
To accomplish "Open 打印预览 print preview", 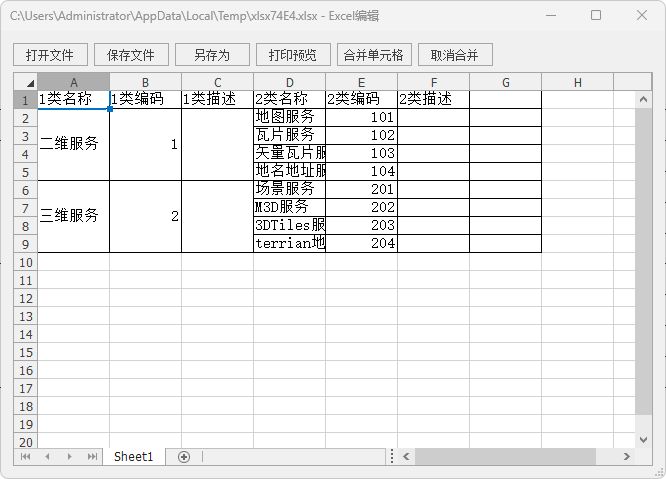I will click(x=293, y=55).
